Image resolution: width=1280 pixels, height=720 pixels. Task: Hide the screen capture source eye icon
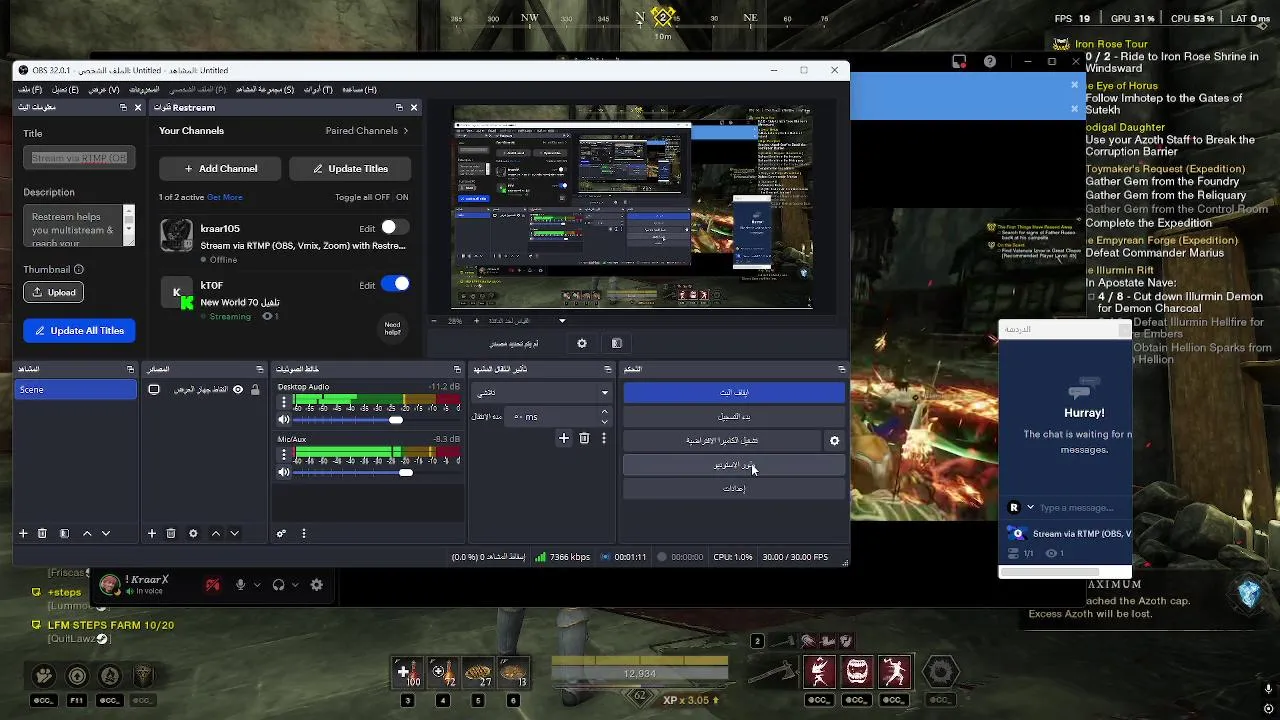tap(238, 390)
